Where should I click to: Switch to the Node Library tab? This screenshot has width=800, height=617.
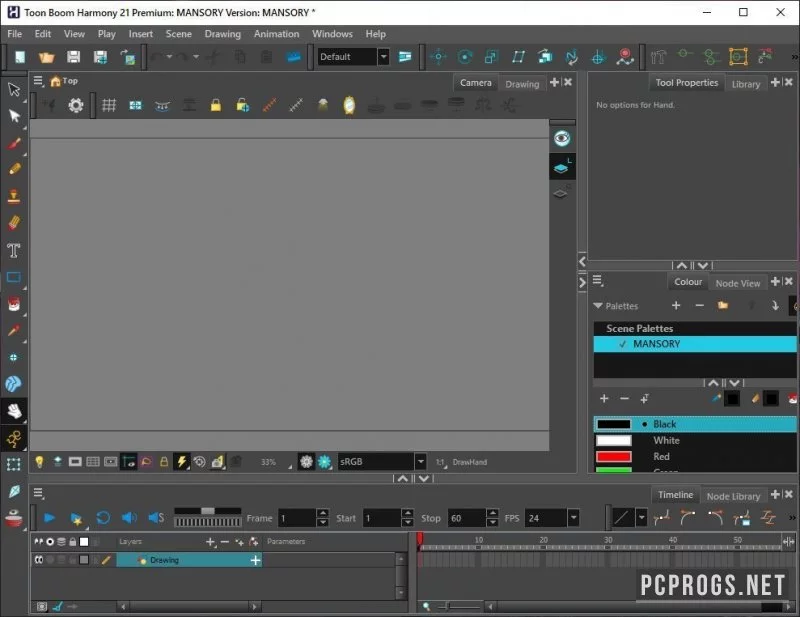733,496
